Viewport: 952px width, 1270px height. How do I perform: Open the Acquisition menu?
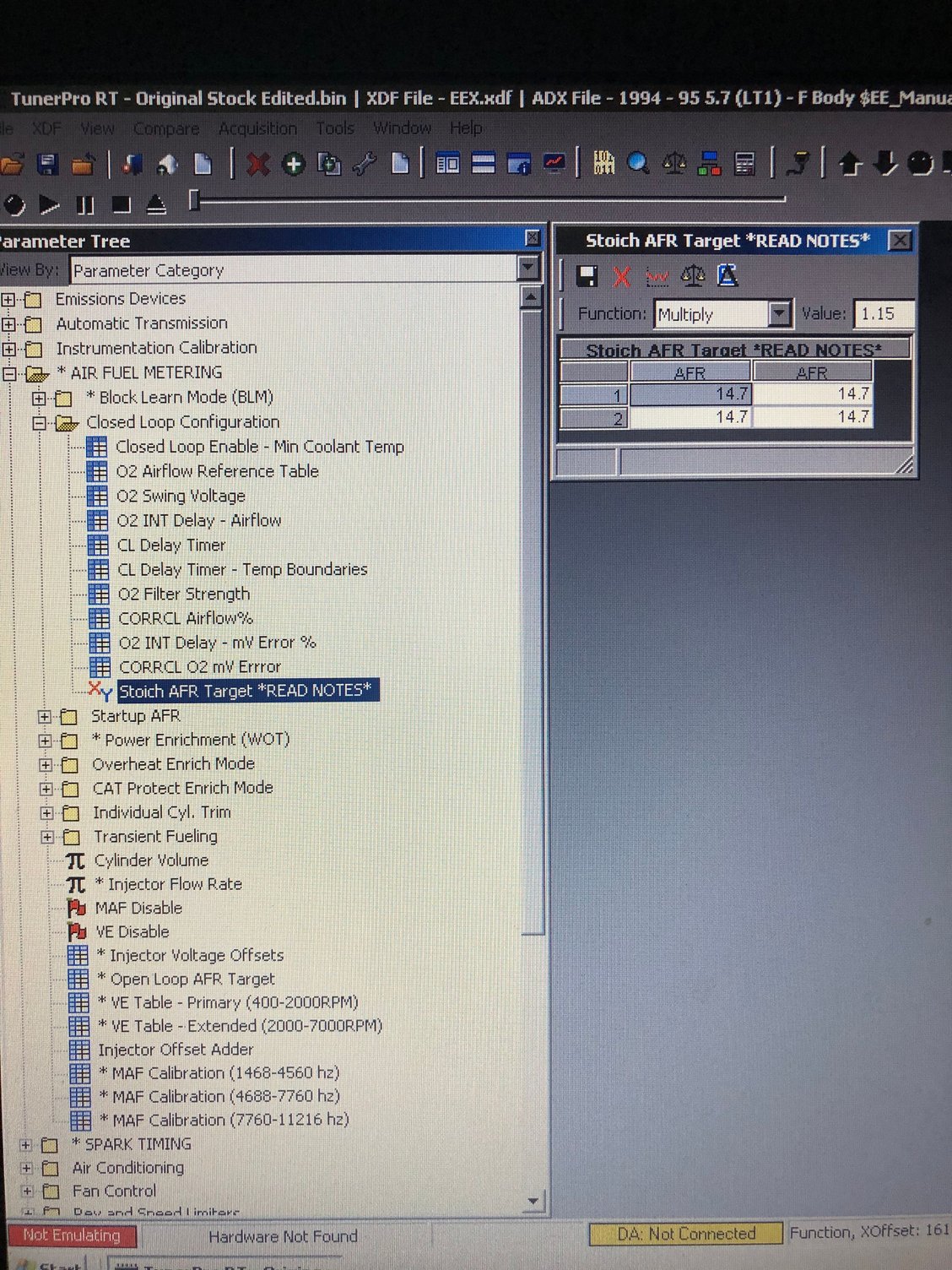(257, 128)
